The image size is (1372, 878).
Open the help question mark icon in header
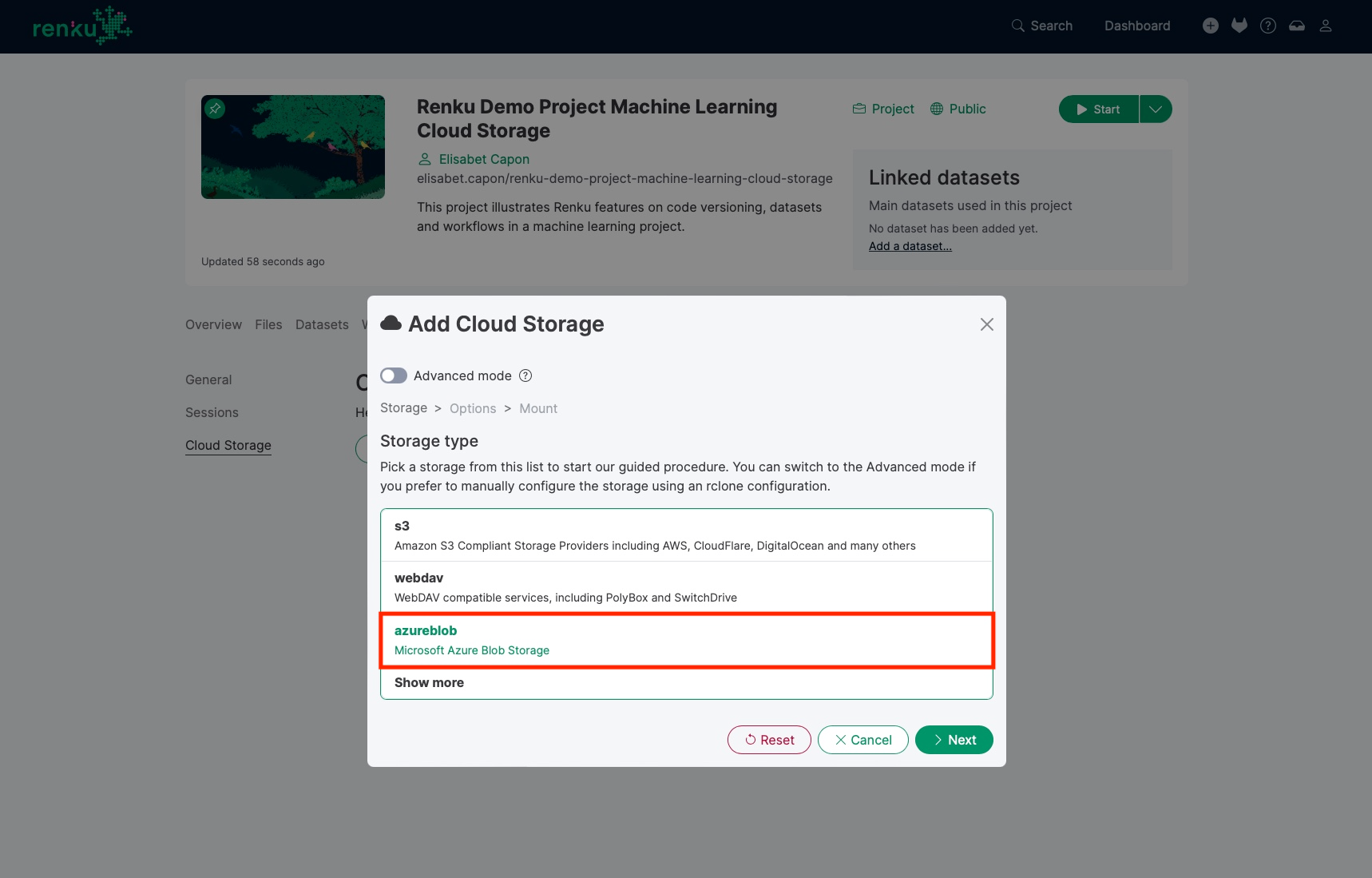click(x=1268, y=26)
